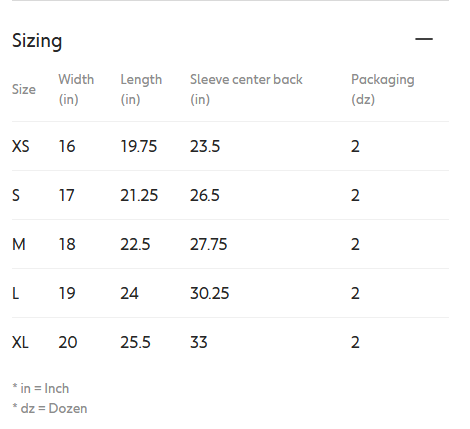The width and height of the screenshot is (470, 429).
Task: Select the Size column header
Action: point(24,89)
